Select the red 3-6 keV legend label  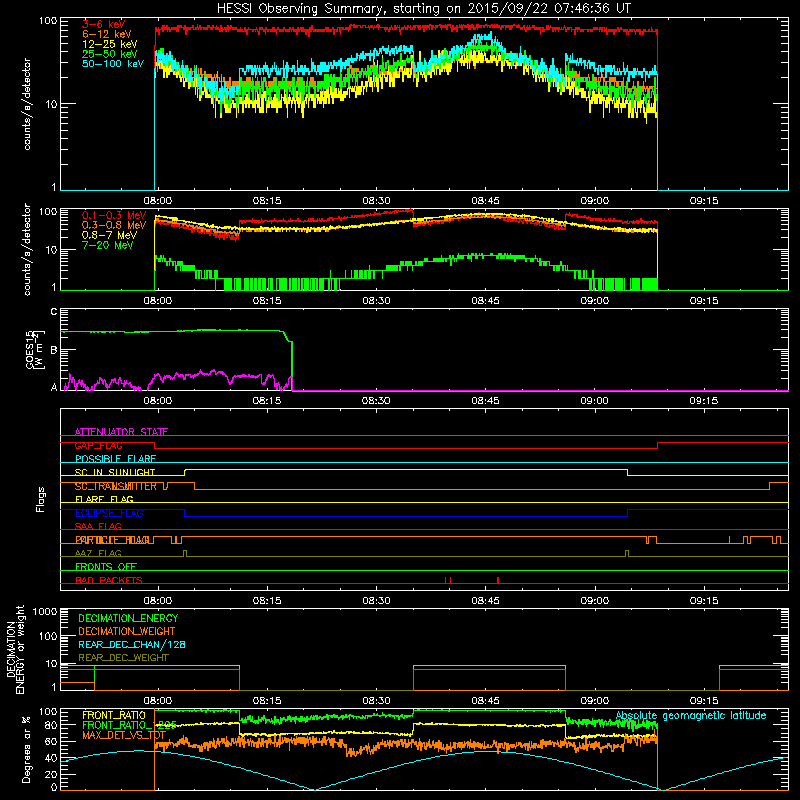coord(104,24)
